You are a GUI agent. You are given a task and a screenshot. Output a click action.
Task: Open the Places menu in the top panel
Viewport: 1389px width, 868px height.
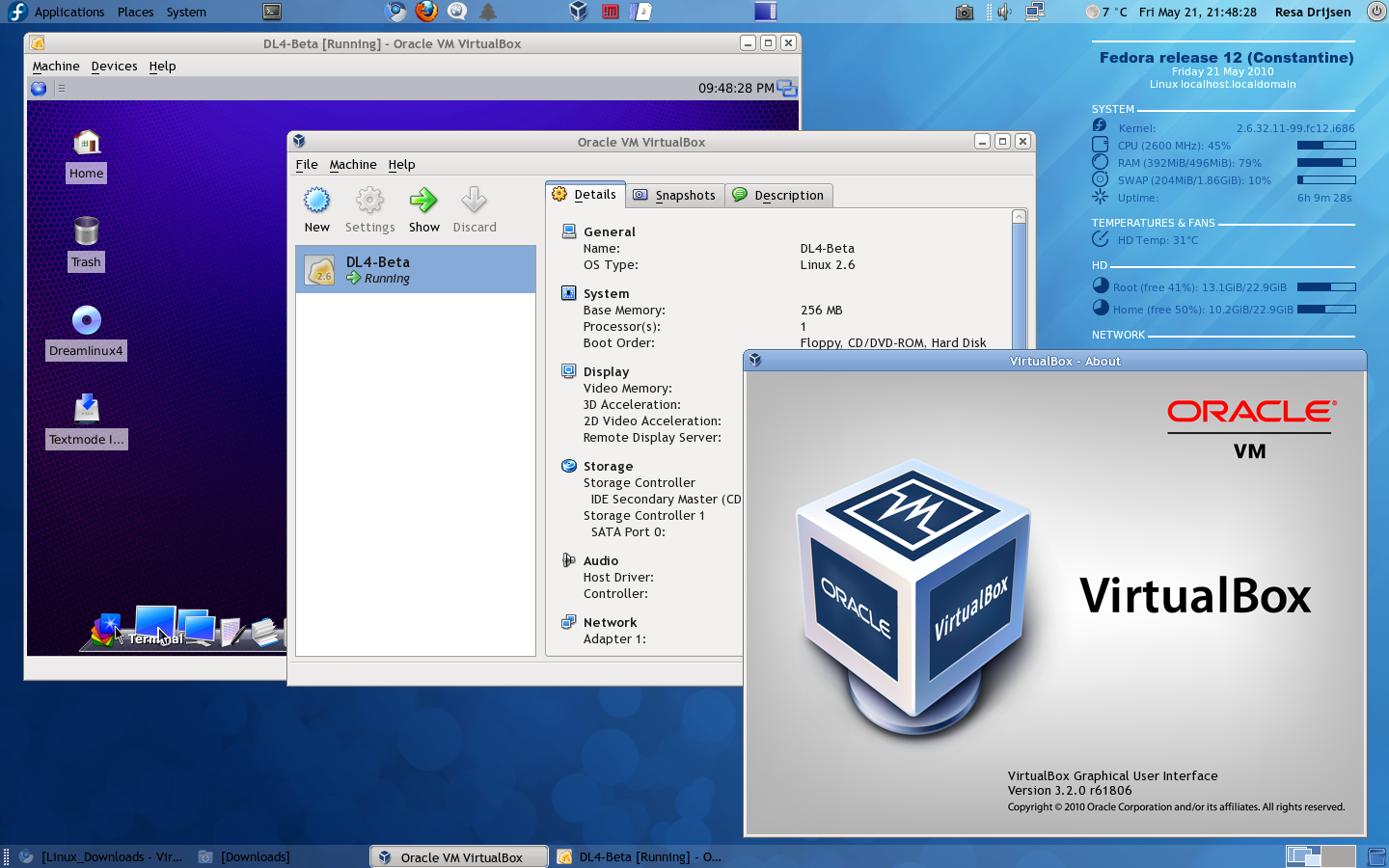click(x=135, y=13)
